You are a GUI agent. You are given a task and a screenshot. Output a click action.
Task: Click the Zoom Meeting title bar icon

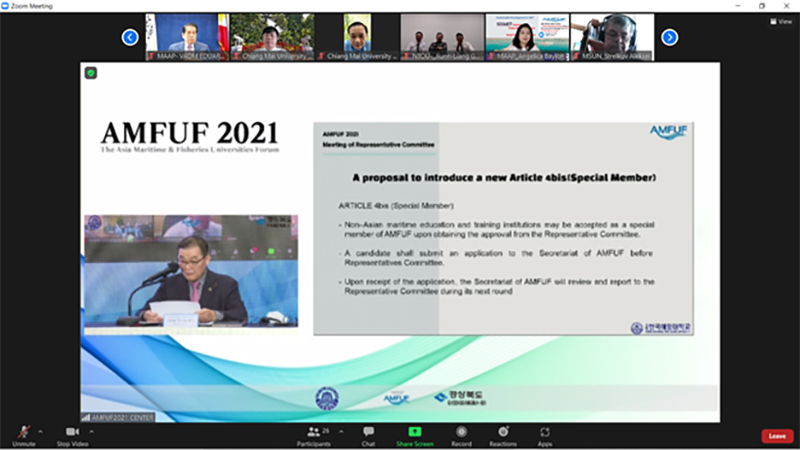pyautogui.click(x=5, y=6)
